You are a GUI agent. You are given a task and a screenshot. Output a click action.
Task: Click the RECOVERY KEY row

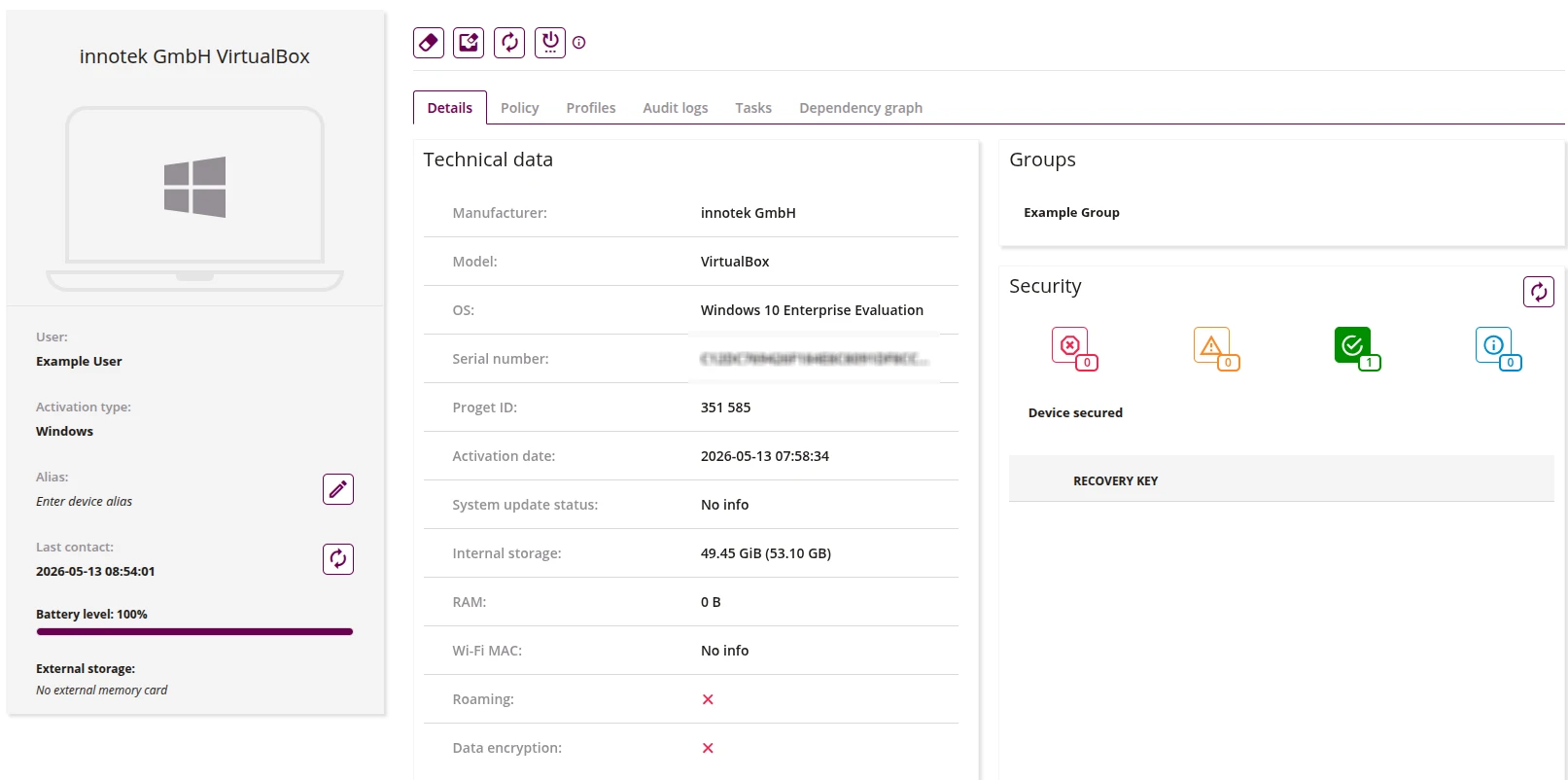pyautogui.click(x=1281, y=480)
